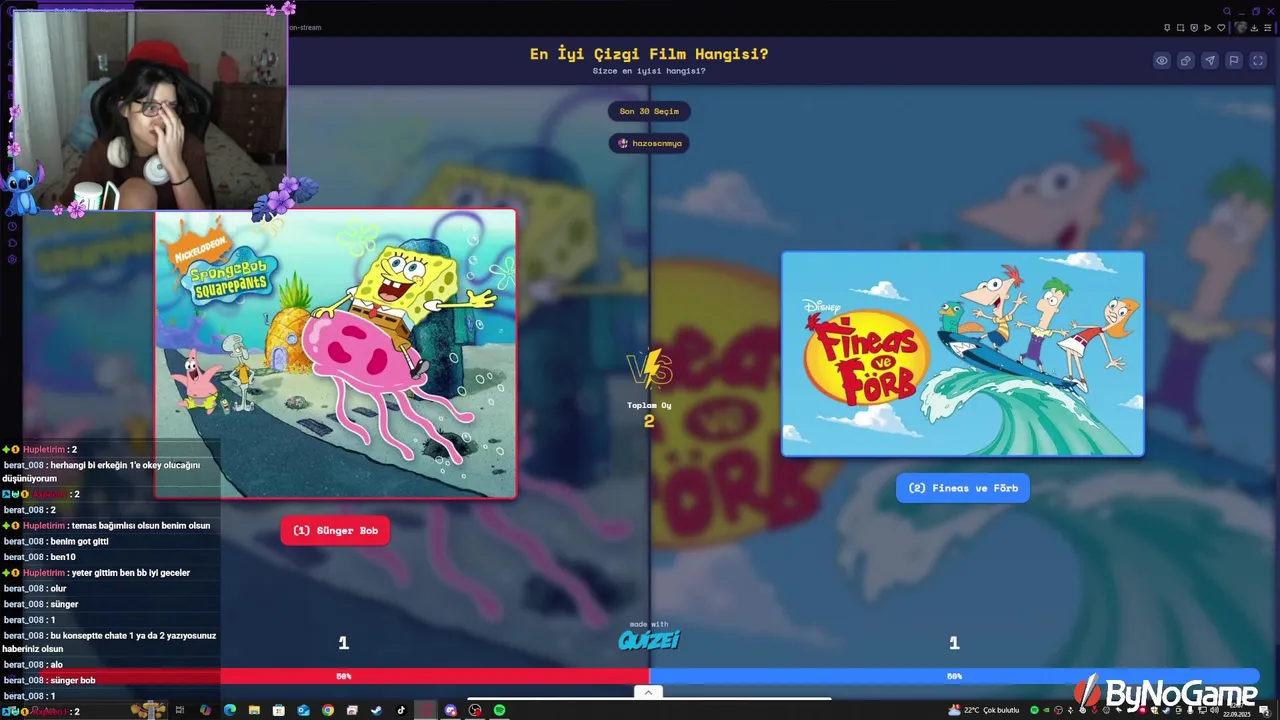Open TikTok from the taskbar
Screen dimensions: 1280x720
401,710
